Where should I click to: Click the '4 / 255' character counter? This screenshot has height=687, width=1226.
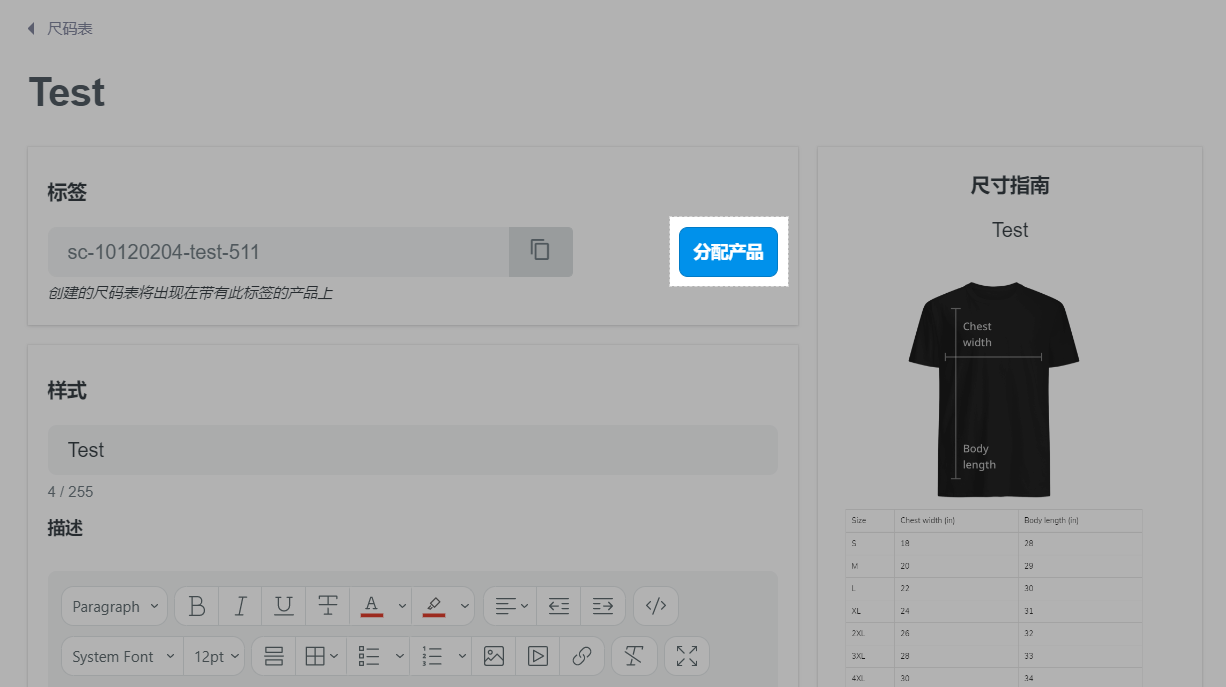[x=70, y=492]
